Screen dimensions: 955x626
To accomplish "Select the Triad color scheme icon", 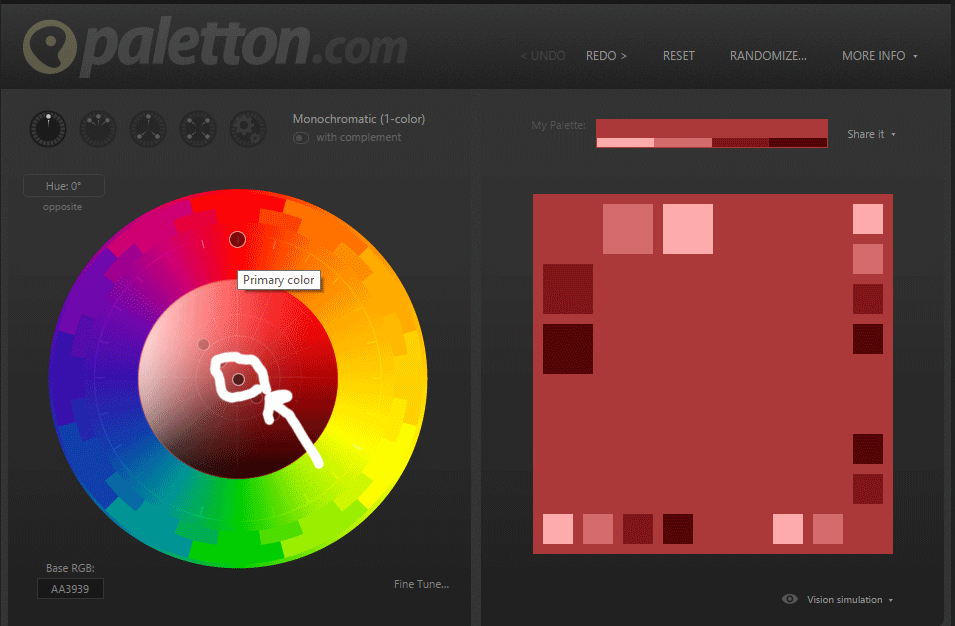I will (147, 129).
